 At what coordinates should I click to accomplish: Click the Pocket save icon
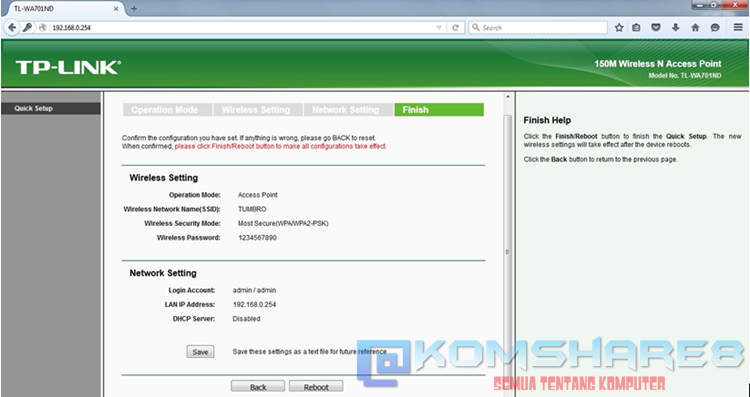[656, 28]
